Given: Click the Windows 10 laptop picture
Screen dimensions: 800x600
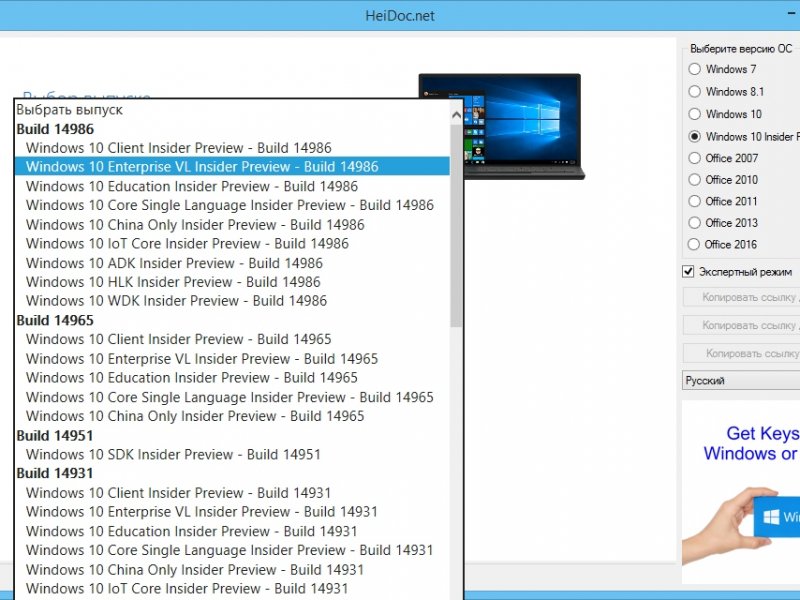Looking at the screenshot, I should [x=523, y=127].
